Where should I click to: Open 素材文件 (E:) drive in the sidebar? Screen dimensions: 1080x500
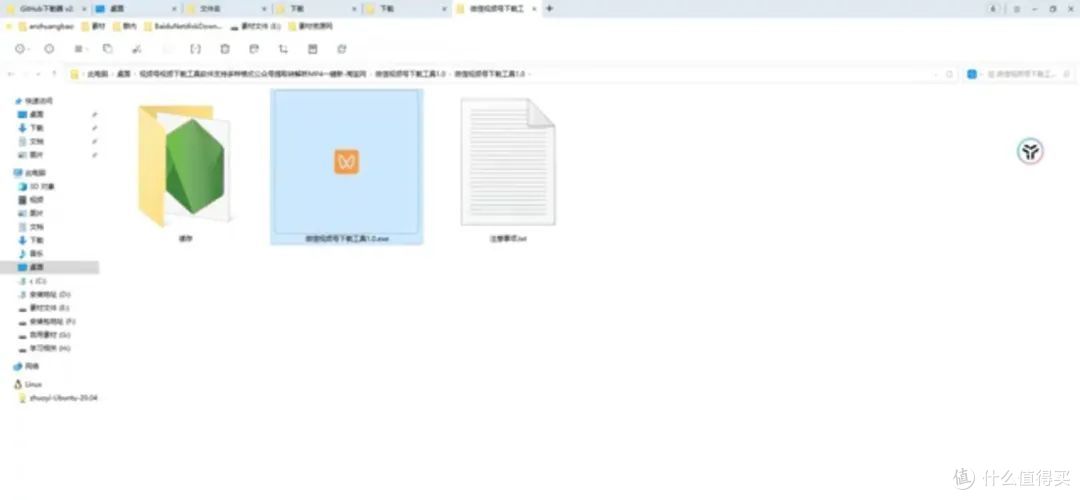tap(49, 307)
